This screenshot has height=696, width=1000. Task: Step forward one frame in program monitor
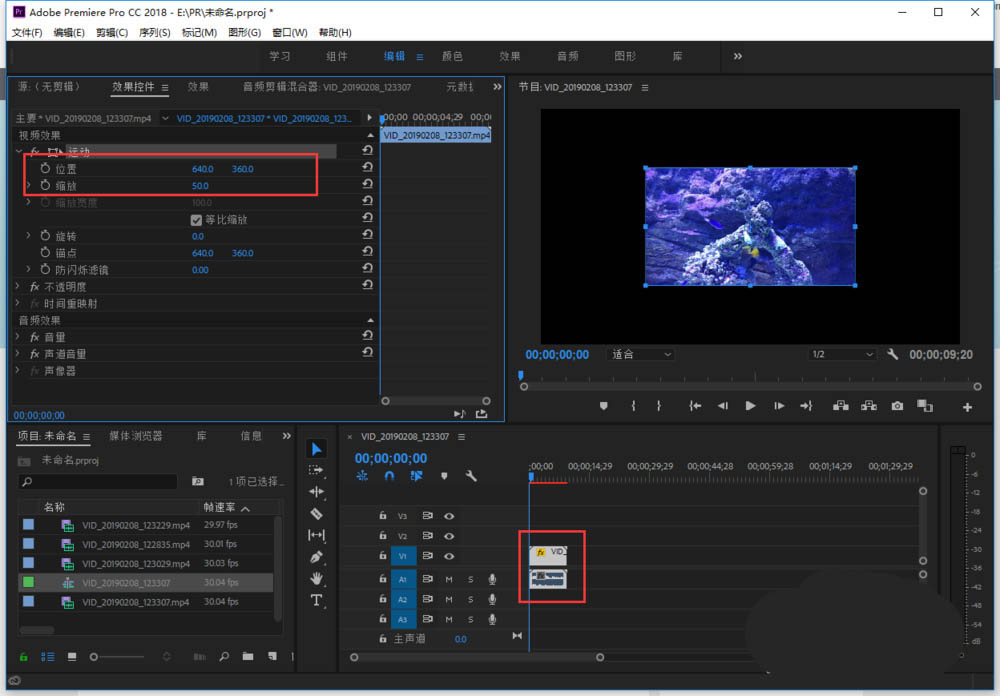point(779,406)
